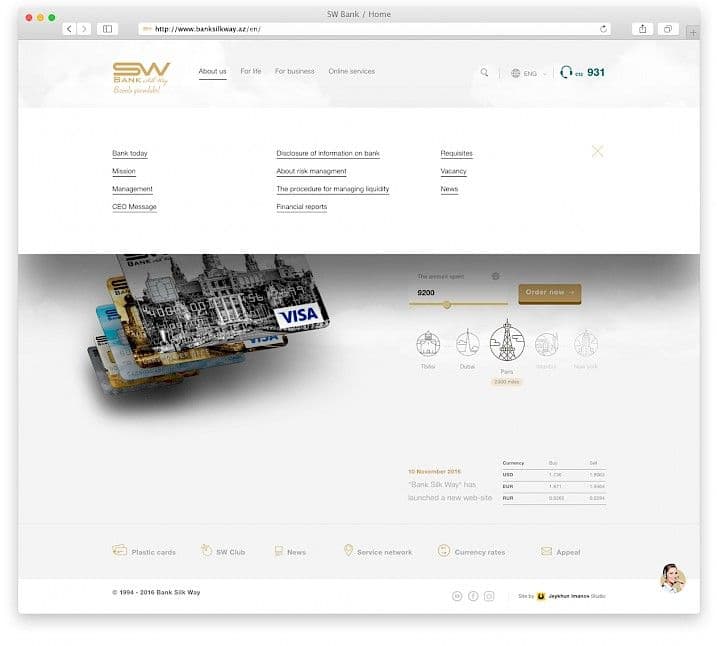Click the RUR currency row

[554, 498]
